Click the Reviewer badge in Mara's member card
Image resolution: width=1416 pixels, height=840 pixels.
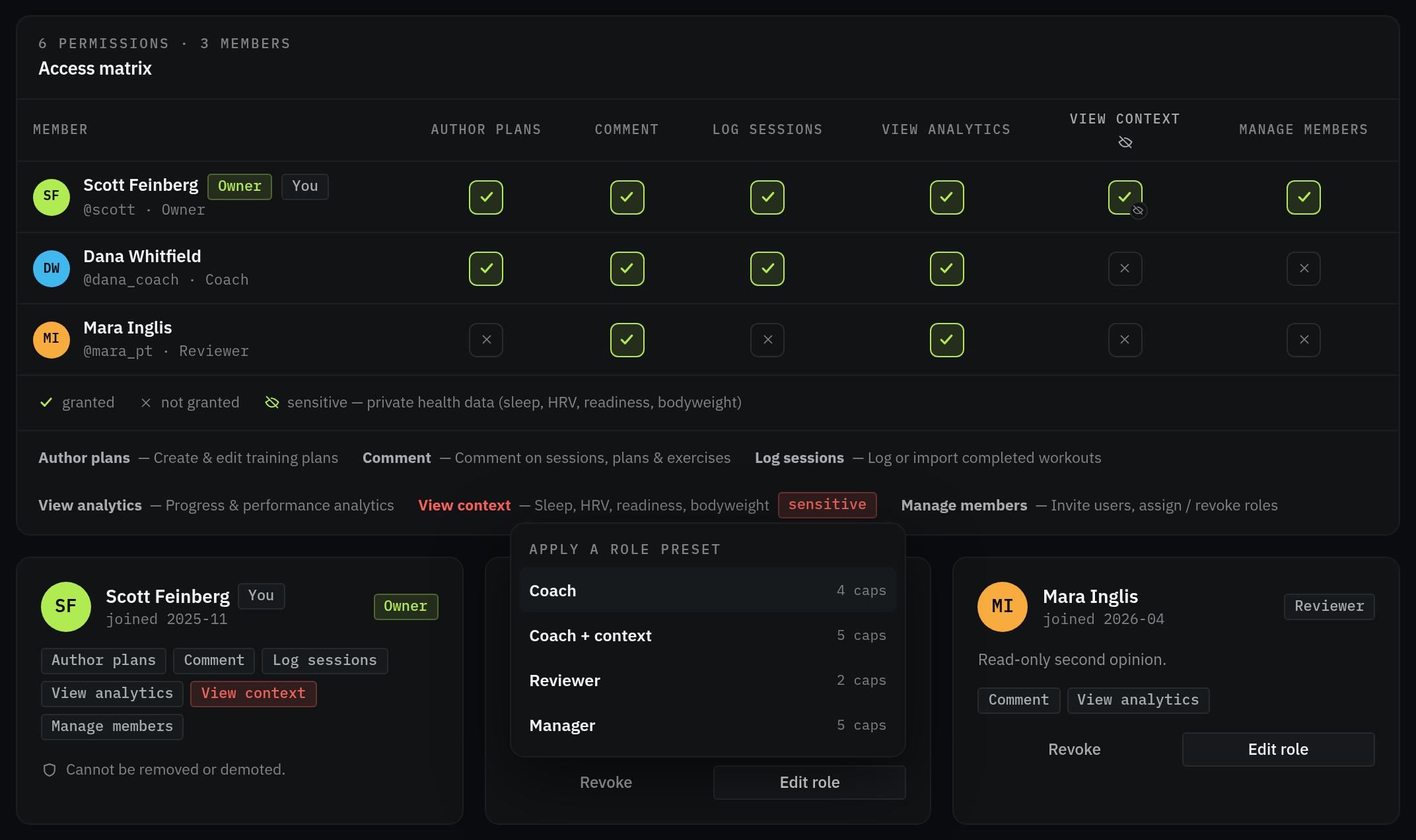1329,606
